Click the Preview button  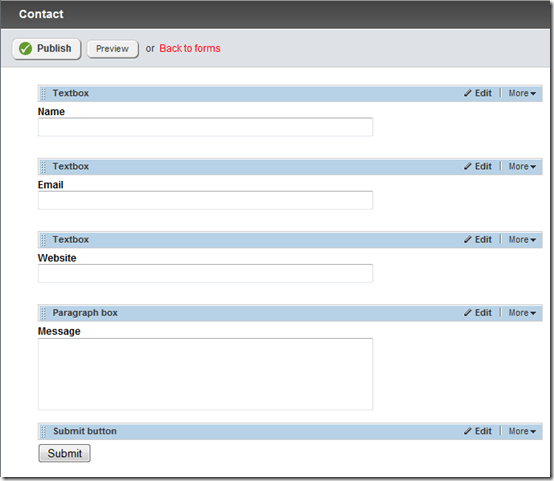(112, 49)
